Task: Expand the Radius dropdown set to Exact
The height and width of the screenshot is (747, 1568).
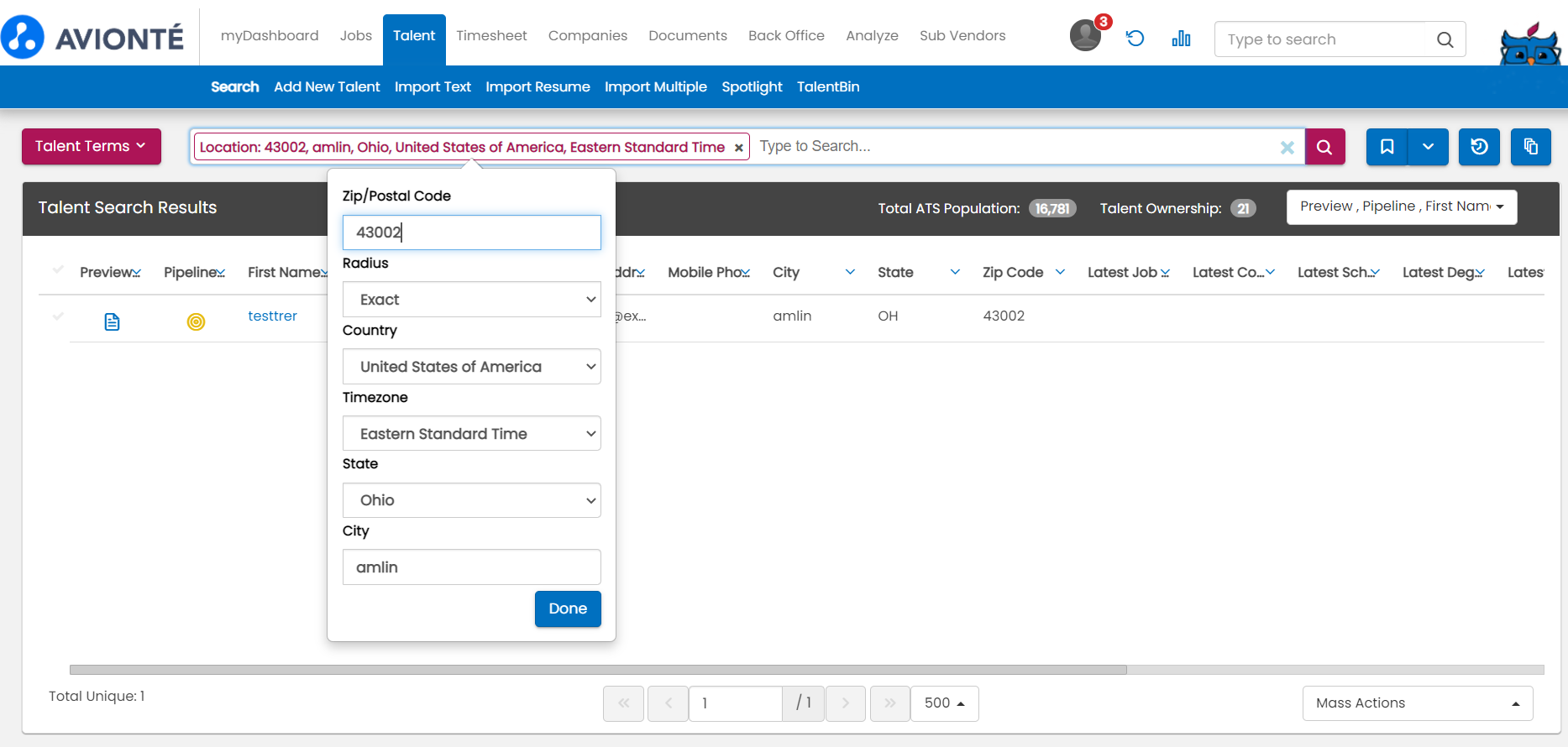Action: click(x=471, y=300)
